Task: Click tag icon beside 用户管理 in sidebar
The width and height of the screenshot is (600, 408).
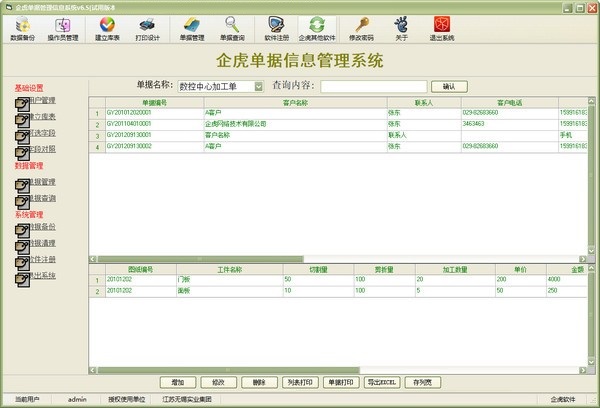Action: click(x=23, y=104)
